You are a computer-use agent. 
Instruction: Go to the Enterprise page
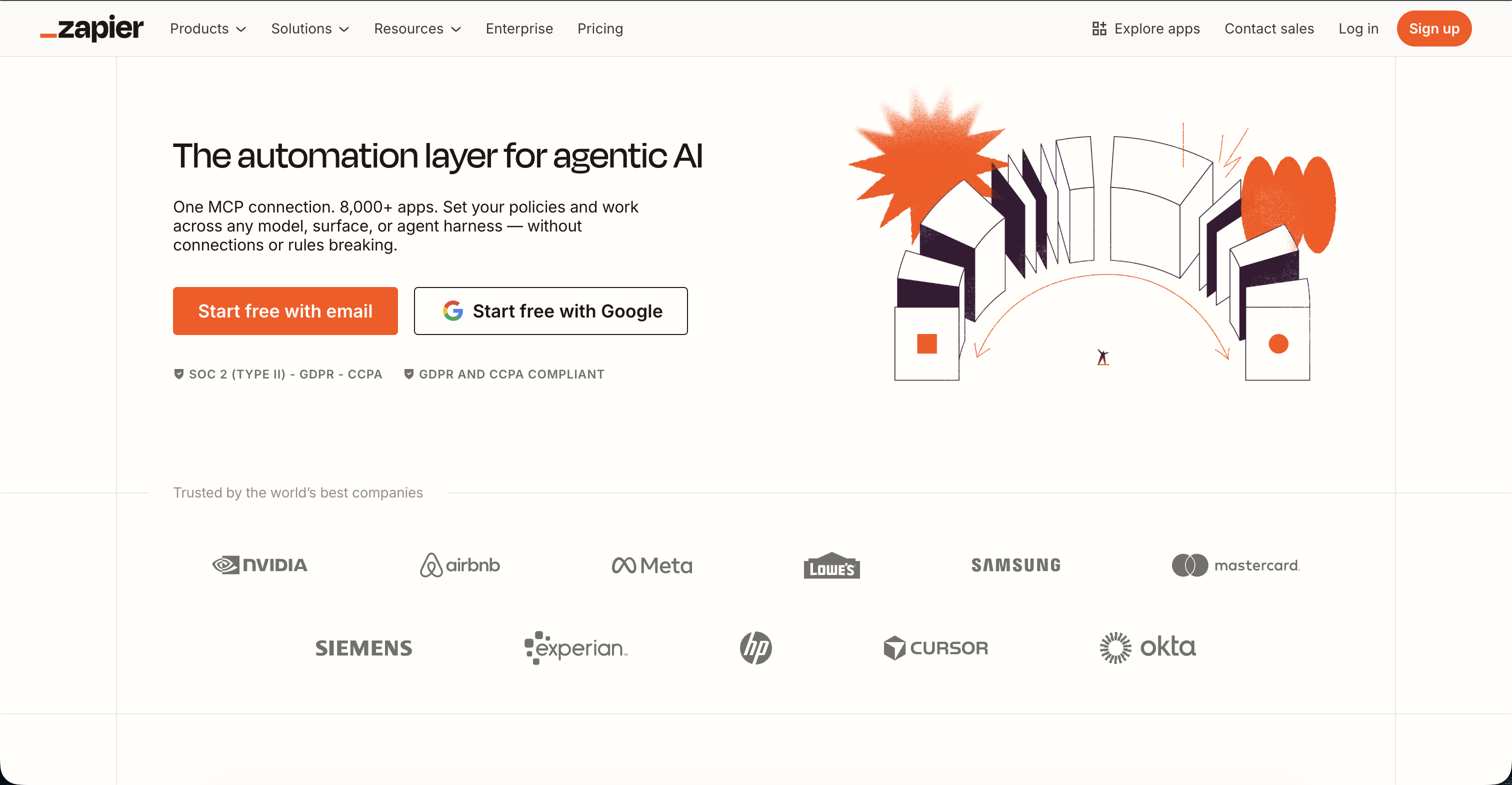(x=519, y=29)
